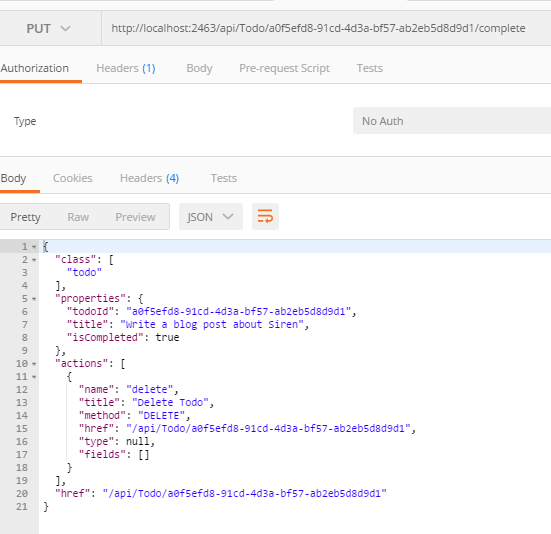
Task: Open the JSON format dropdown
Action: pos(210,217)
